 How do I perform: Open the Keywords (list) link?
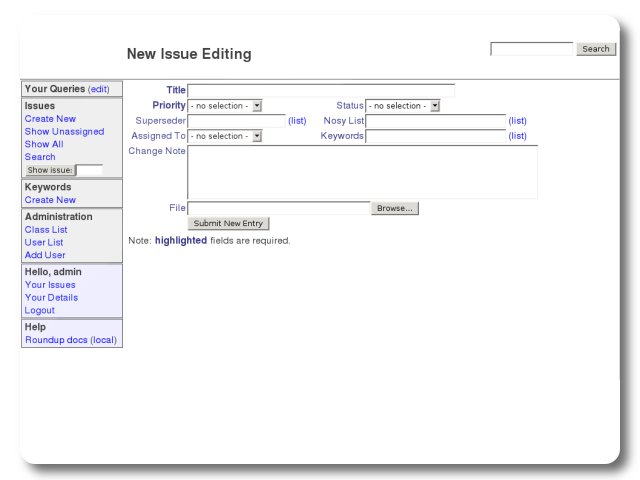(x=517, y=136)
